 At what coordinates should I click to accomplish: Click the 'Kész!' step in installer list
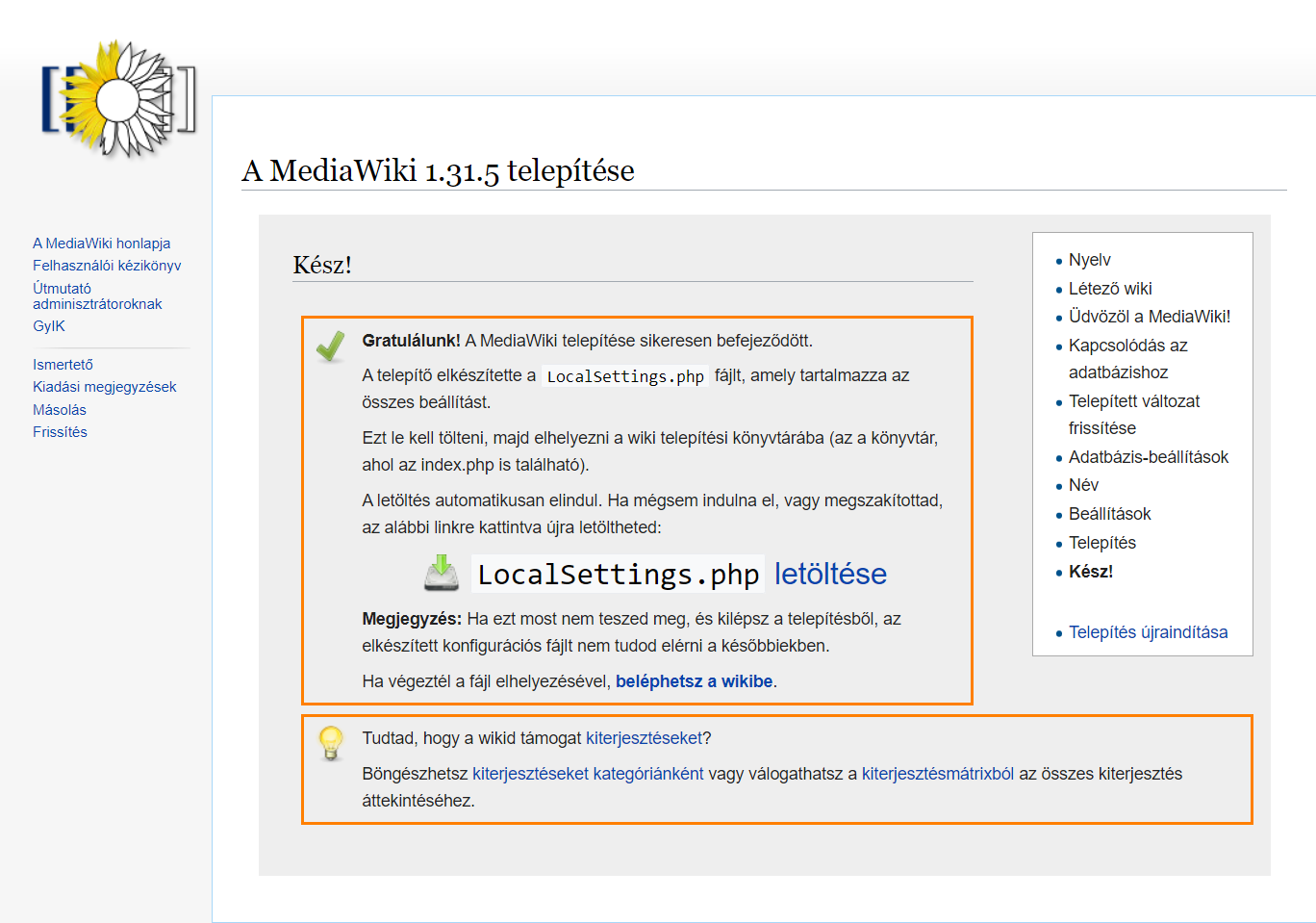(x=1090, y=572)
